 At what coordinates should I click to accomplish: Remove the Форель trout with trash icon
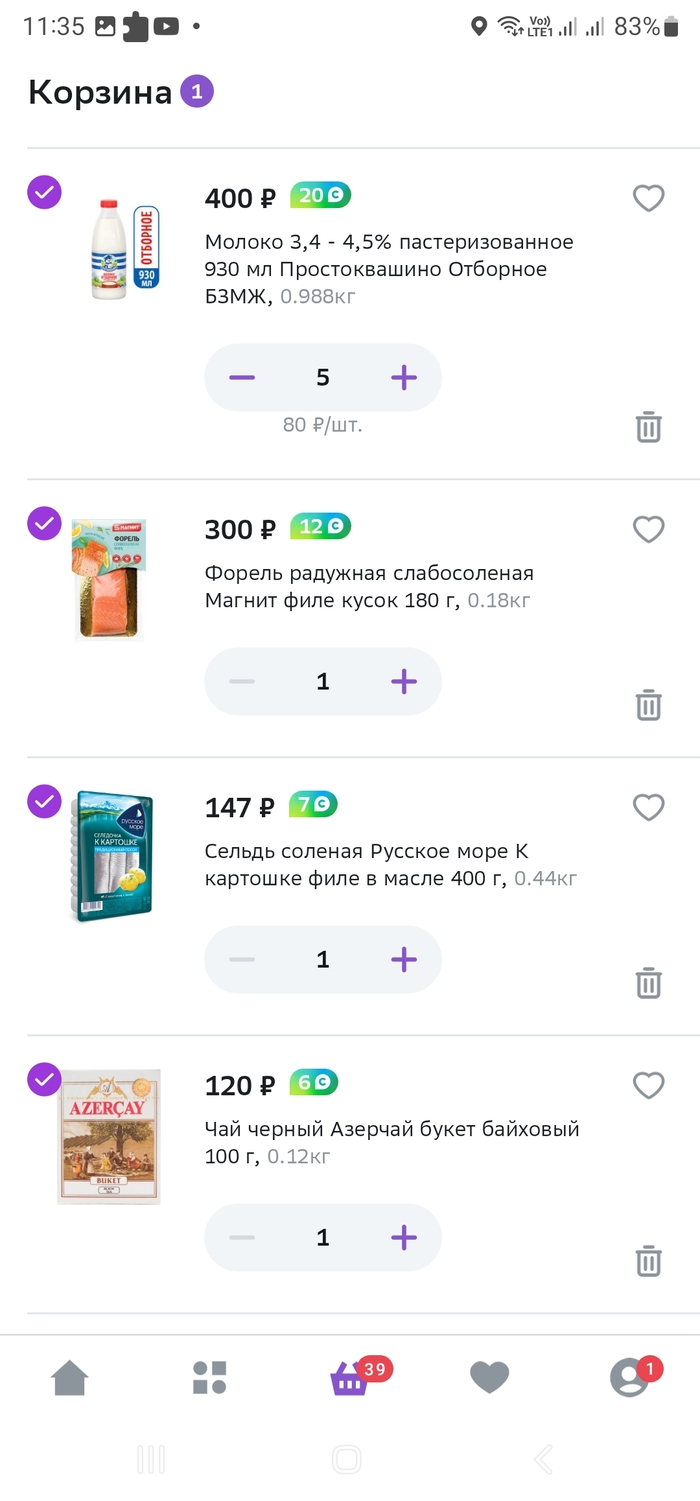[x=649, y=705]
